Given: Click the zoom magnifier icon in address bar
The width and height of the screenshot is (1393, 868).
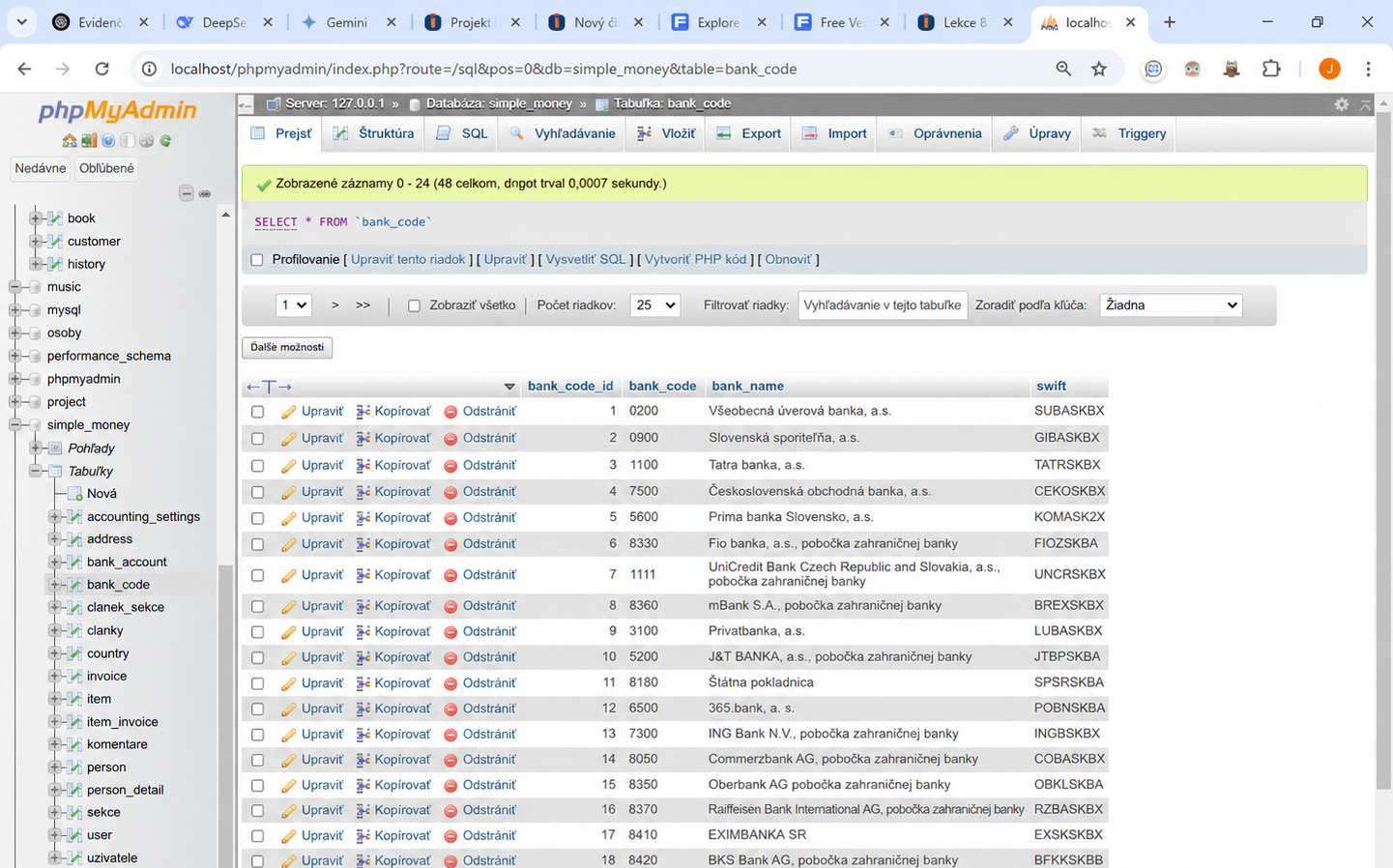Looking at the screenshot, I should point(1063,69).
